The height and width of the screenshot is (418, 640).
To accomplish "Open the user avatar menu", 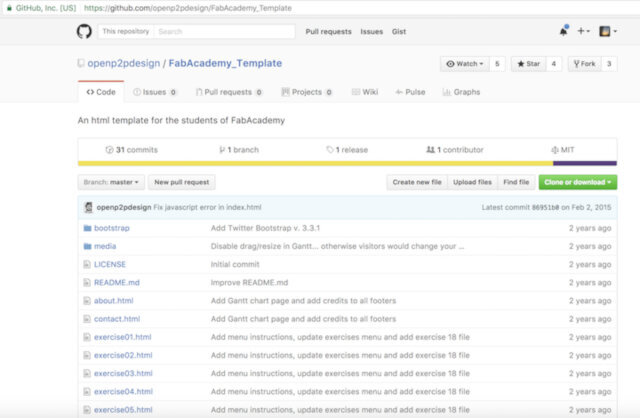I will click(608, 31).
